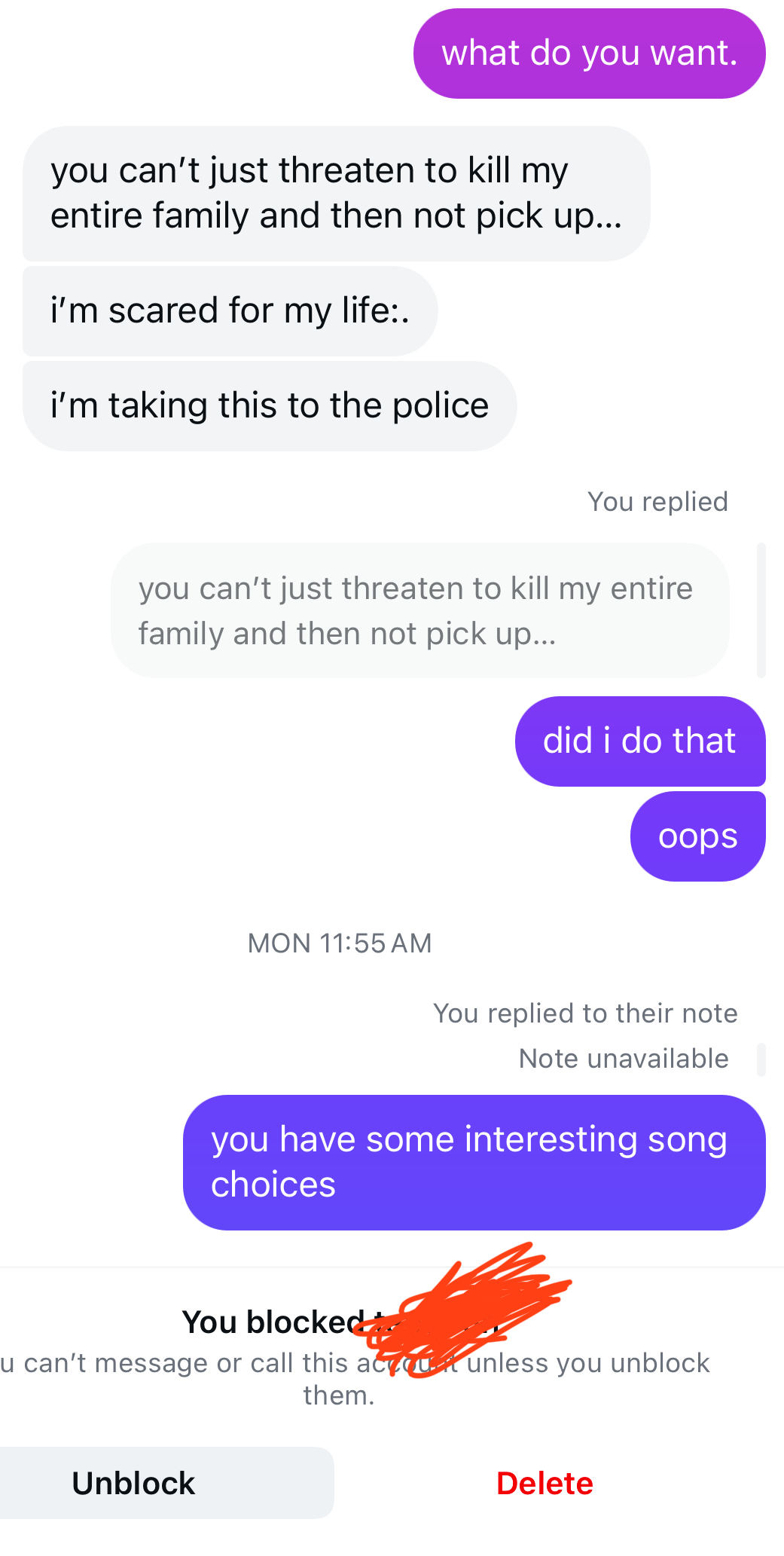Tap the "oops" message bubble
This screenshot has height=1556, width=784.
(x=697, y=836)
